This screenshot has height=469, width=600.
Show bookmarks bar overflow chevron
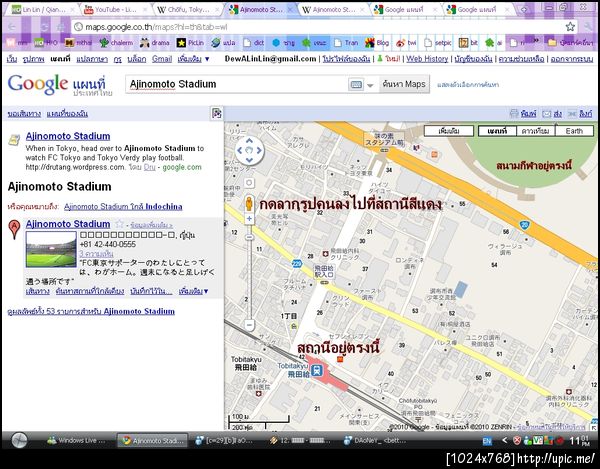pyautogui.click(x=536, y=41)
